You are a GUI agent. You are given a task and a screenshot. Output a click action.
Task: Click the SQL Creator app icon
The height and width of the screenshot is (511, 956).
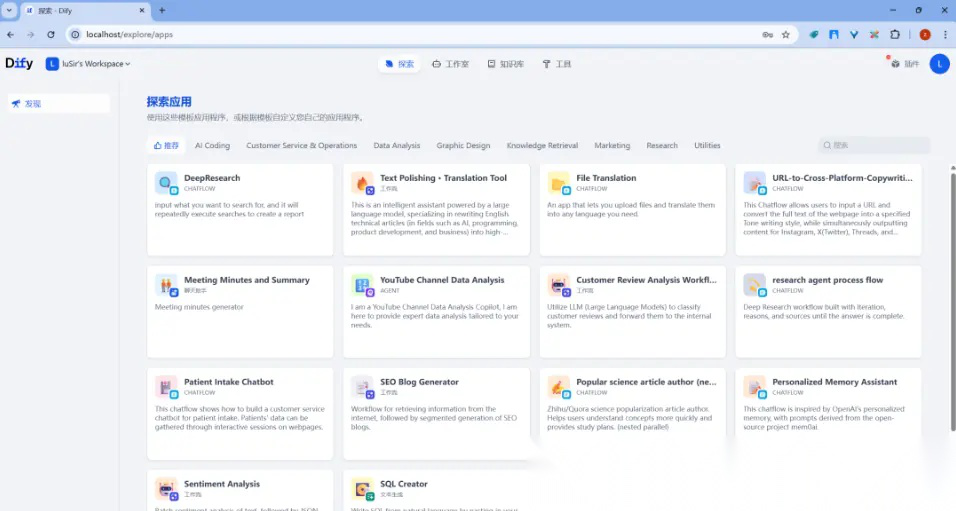coord(362,488)
